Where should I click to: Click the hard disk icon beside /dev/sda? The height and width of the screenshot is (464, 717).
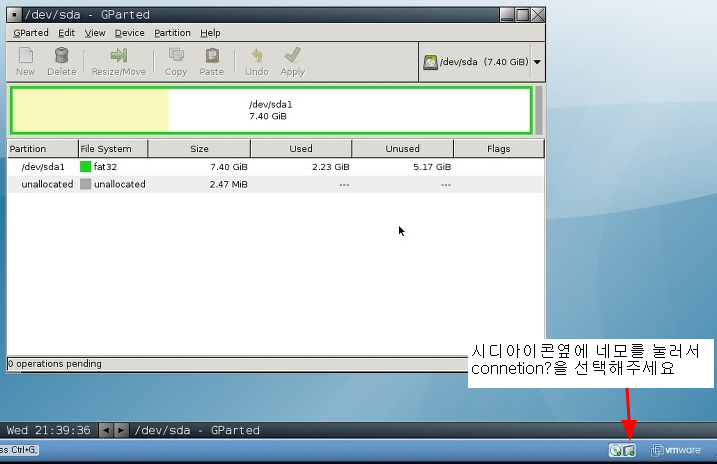[430, 62]
